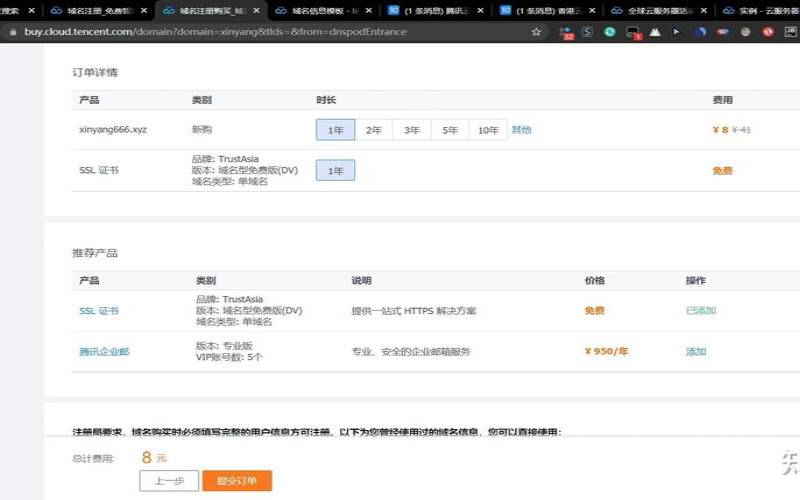
Task: Switch to the 域名信息模板 tab
Action: pyautogui.click(x=321, y=10)
